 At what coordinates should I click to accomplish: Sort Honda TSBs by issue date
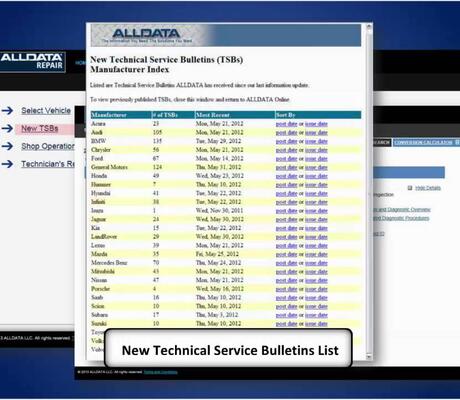[x=316, y=176]
